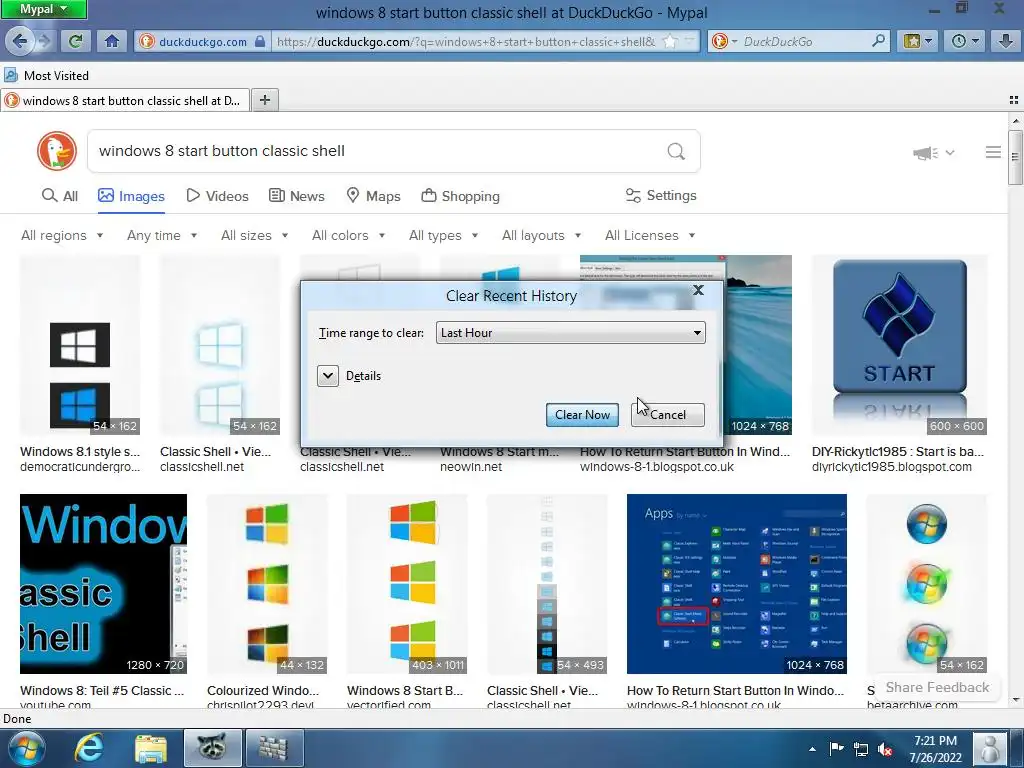Open the History clock button

(964, 41)
